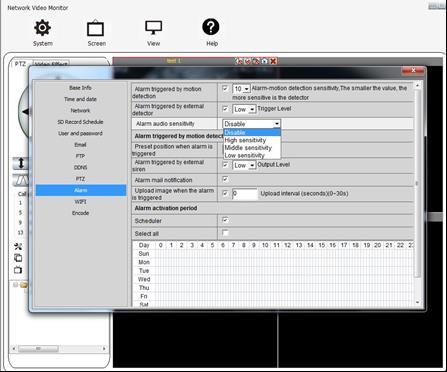Toggle Alarm mail notification checkbox
This screenshot has width=447, height=372.
[225, 179]
